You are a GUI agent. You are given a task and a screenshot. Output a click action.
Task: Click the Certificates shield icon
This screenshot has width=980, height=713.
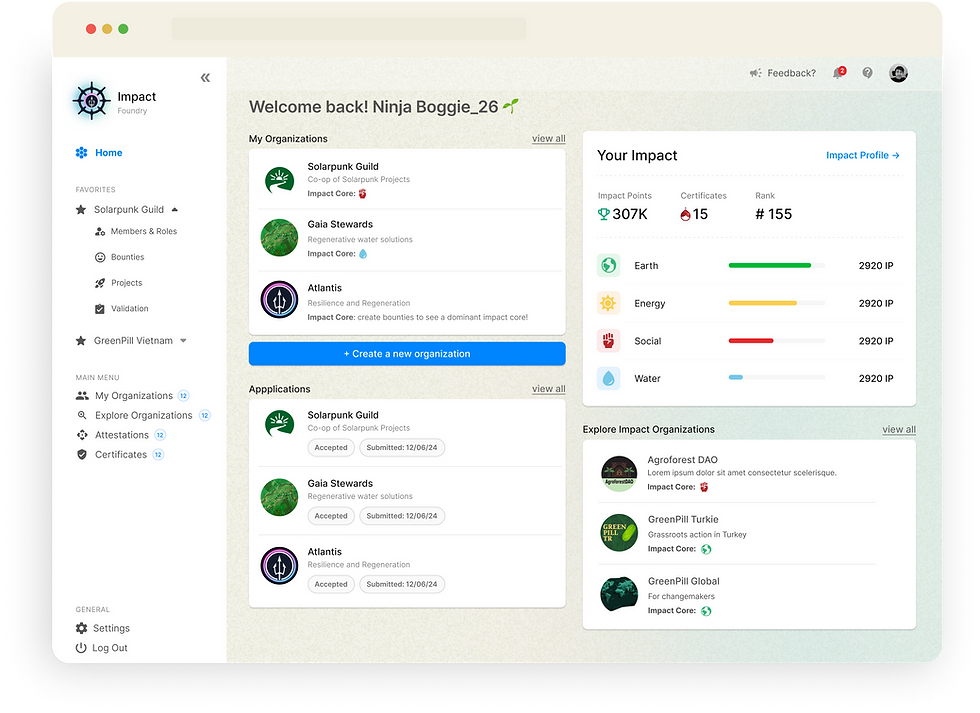point(82,454)
